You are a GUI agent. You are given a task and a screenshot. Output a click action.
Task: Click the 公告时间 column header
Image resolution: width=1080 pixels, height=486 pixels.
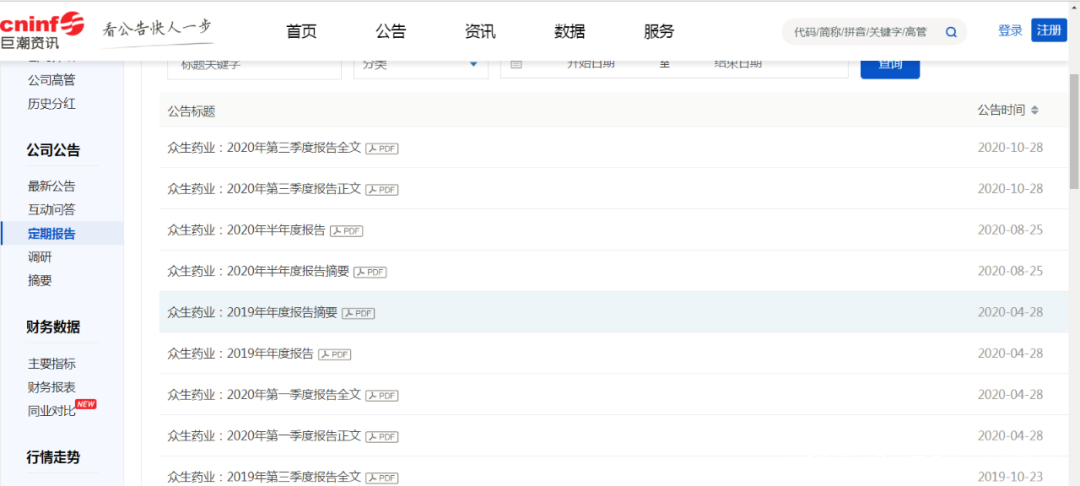tap(1001, 110)
